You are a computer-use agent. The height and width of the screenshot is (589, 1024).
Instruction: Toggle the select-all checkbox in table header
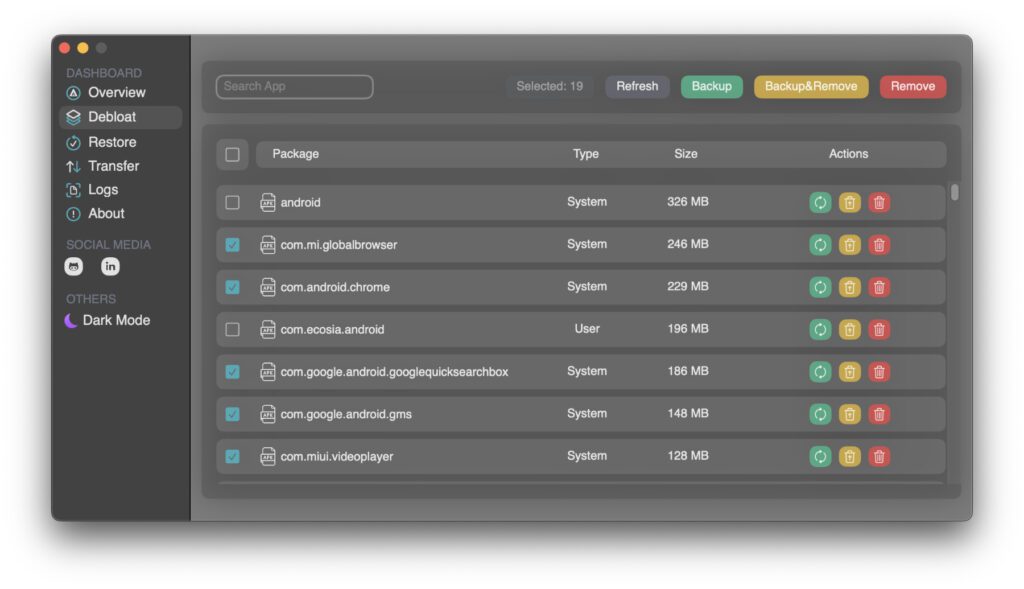(233, 154)
